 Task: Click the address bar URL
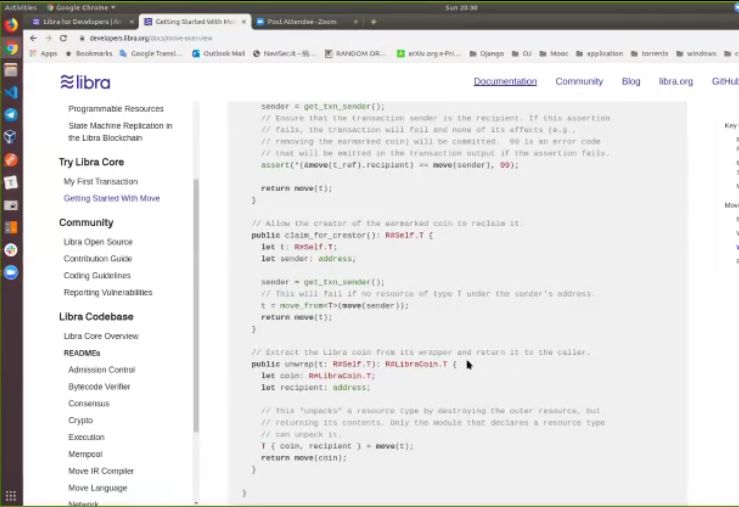point(151,38)
